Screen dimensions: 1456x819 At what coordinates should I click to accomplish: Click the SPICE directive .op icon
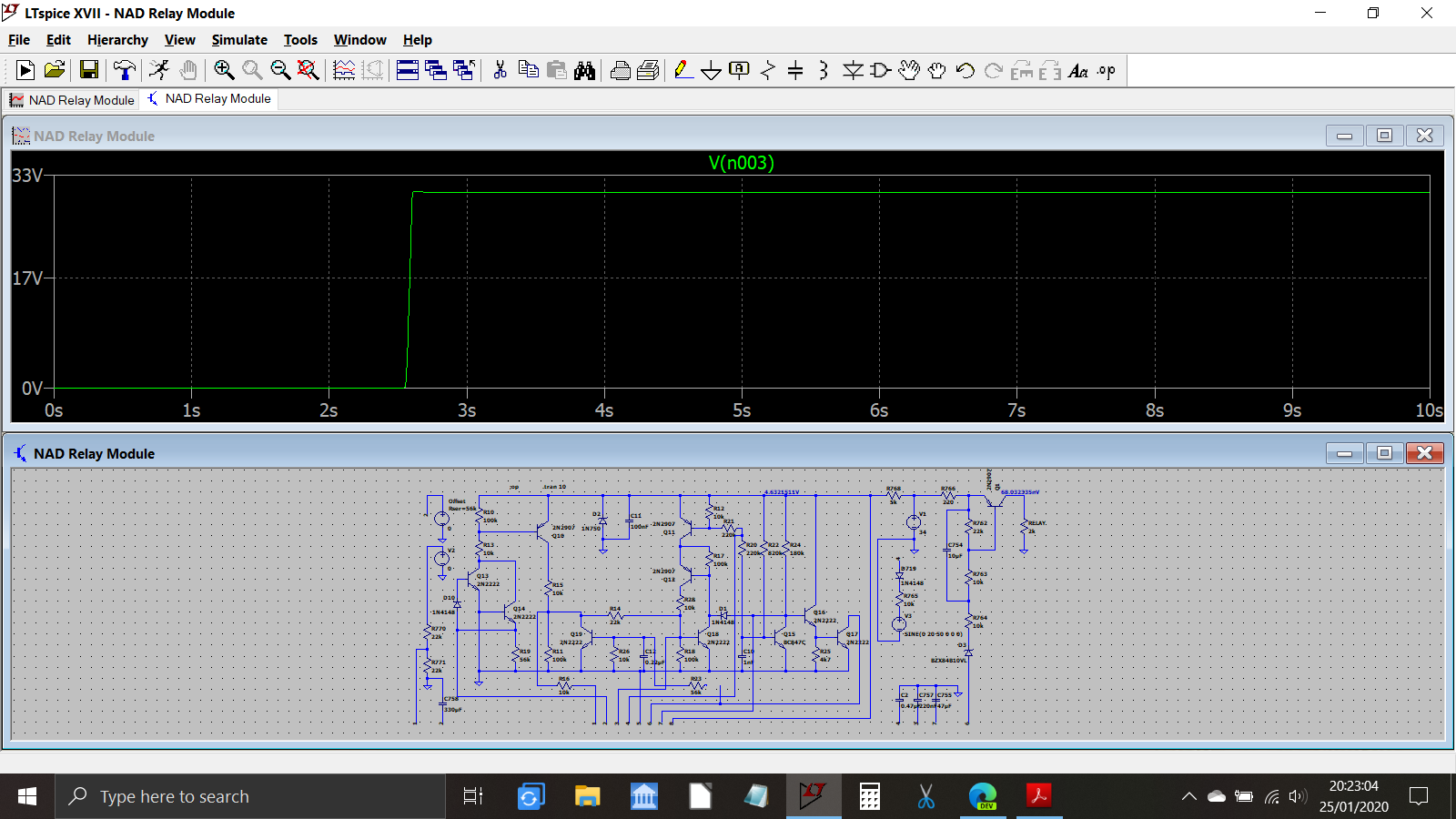[x=1107, y=70]
